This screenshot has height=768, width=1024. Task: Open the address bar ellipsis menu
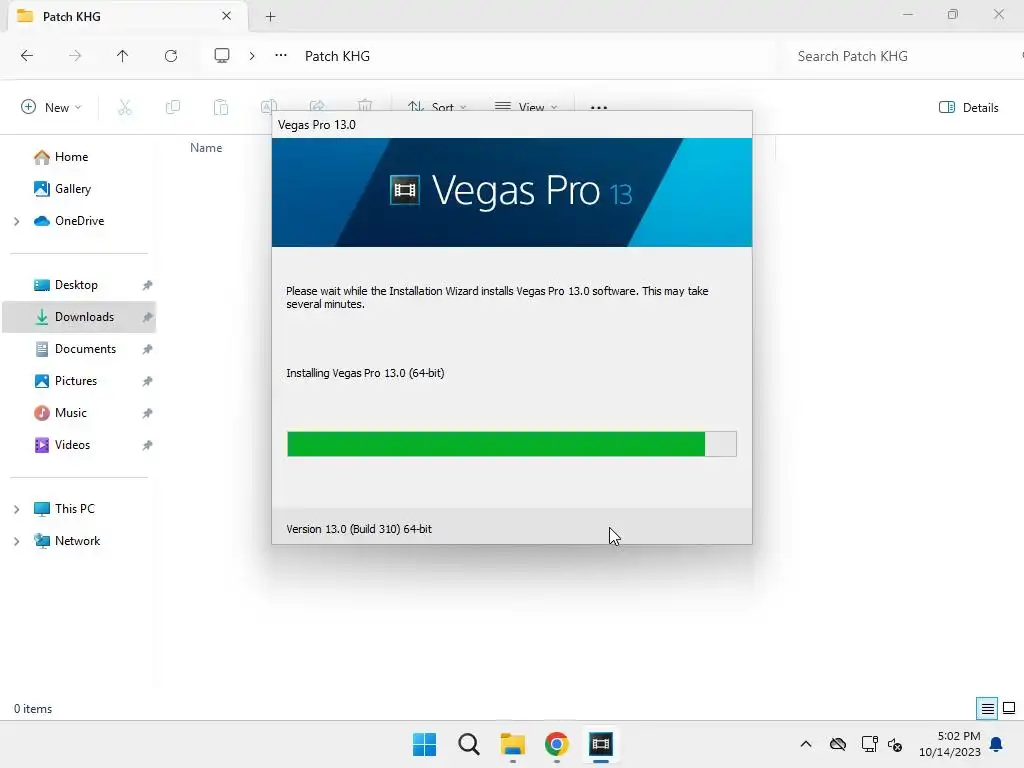281,56
